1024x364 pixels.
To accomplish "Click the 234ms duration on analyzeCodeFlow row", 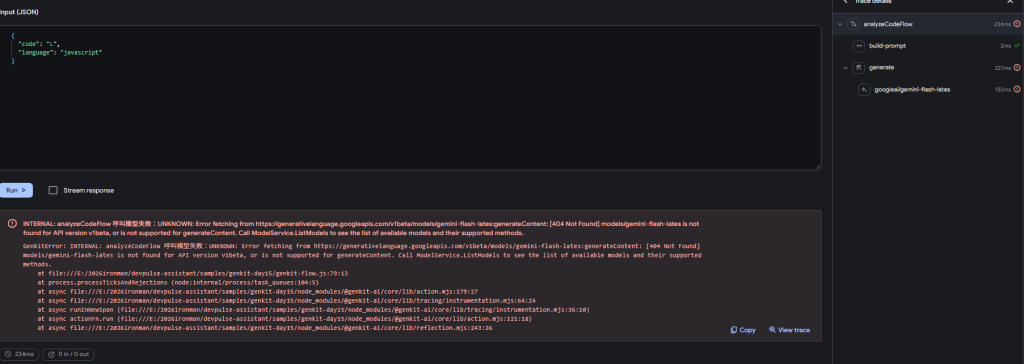I will (1002, 24).
